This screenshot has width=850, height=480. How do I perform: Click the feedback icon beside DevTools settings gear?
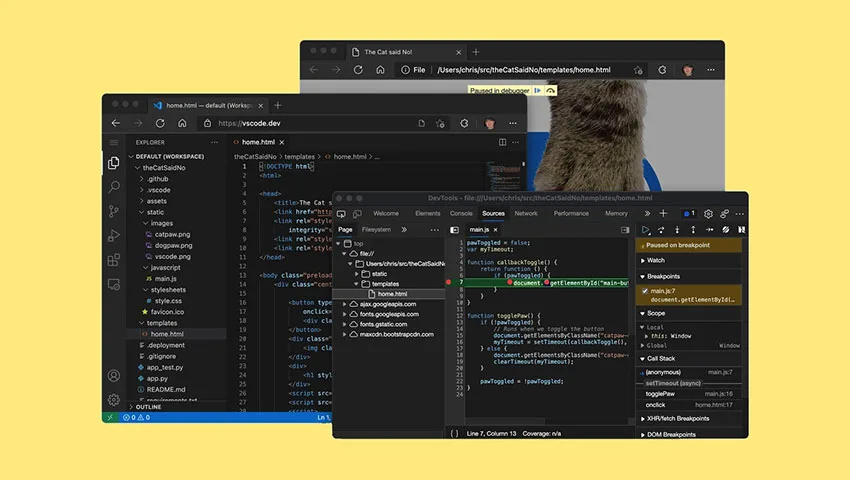pyautogui.click(x=724, y=214)
